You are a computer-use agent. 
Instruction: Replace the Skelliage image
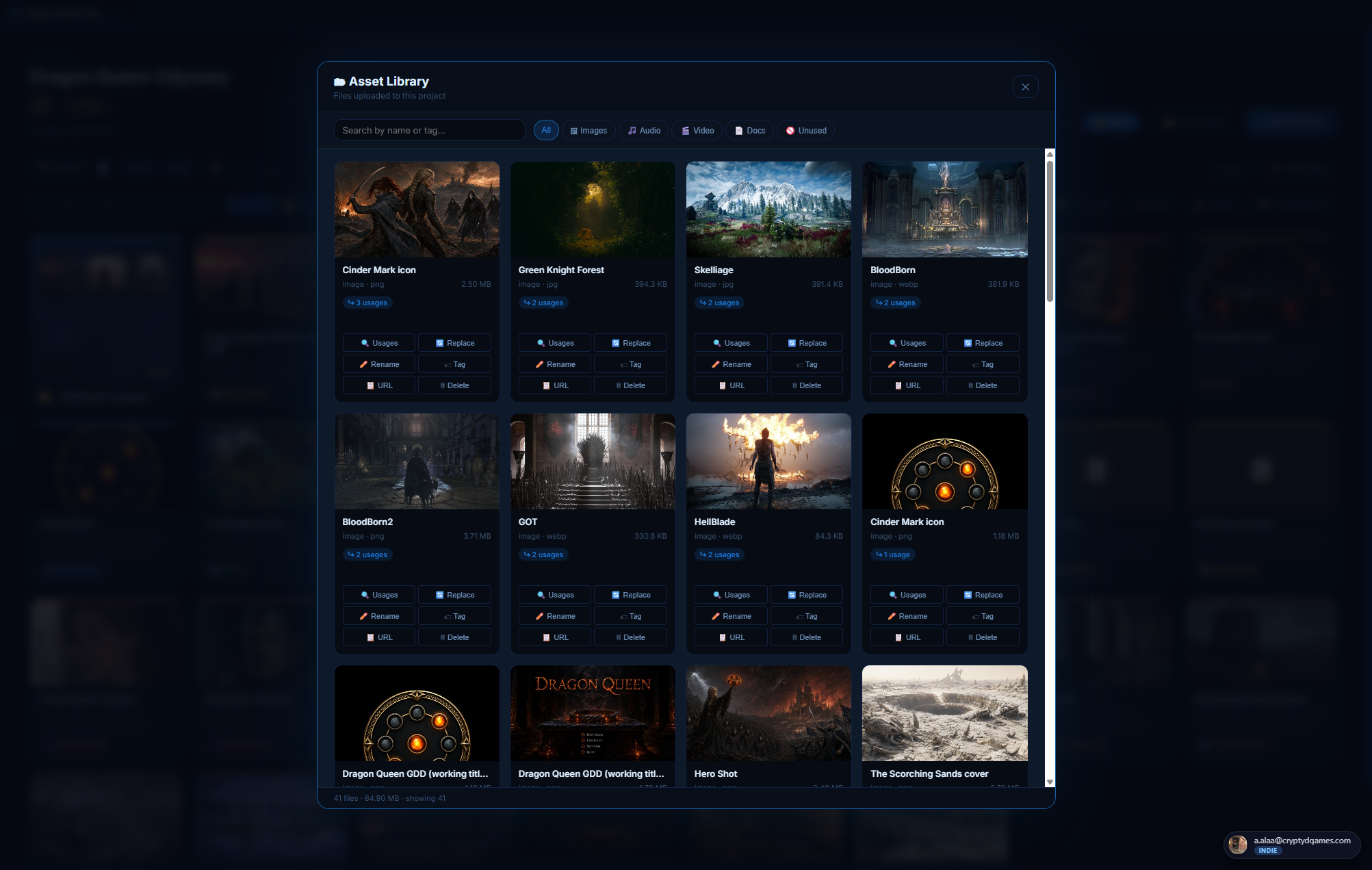point(806,343)
